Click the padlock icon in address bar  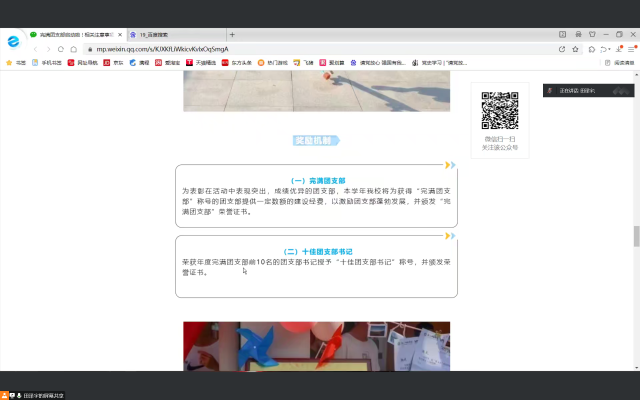click(90, 49)
